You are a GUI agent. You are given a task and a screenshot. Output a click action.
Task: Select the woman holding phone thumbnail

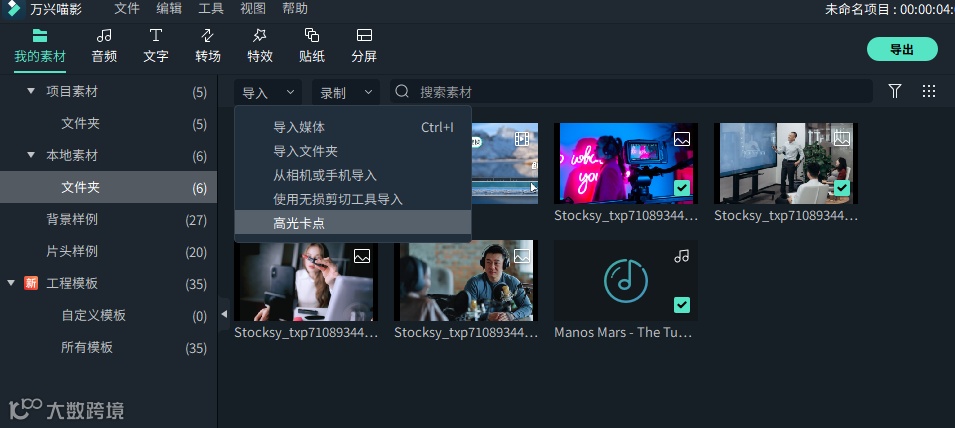pos(306,281)
